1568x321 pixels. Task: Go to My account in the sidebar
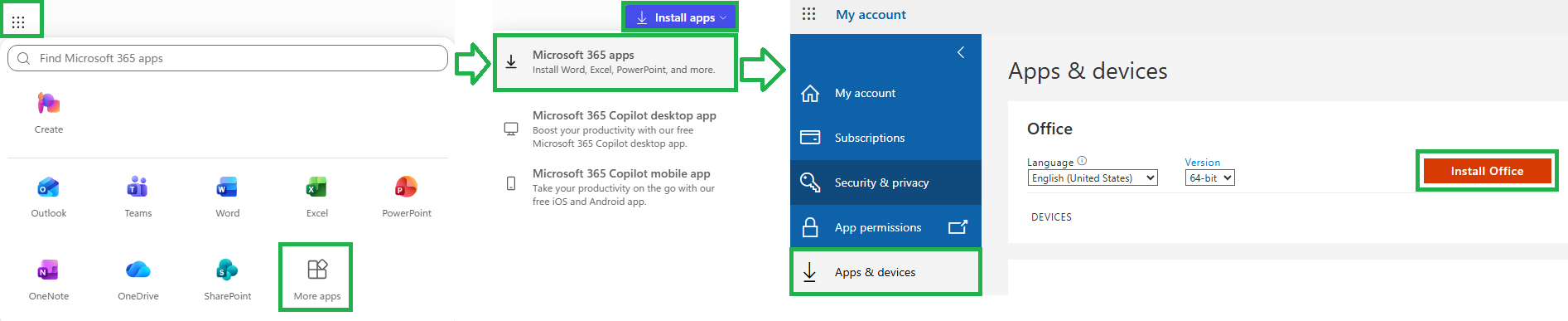click(885, 93)
